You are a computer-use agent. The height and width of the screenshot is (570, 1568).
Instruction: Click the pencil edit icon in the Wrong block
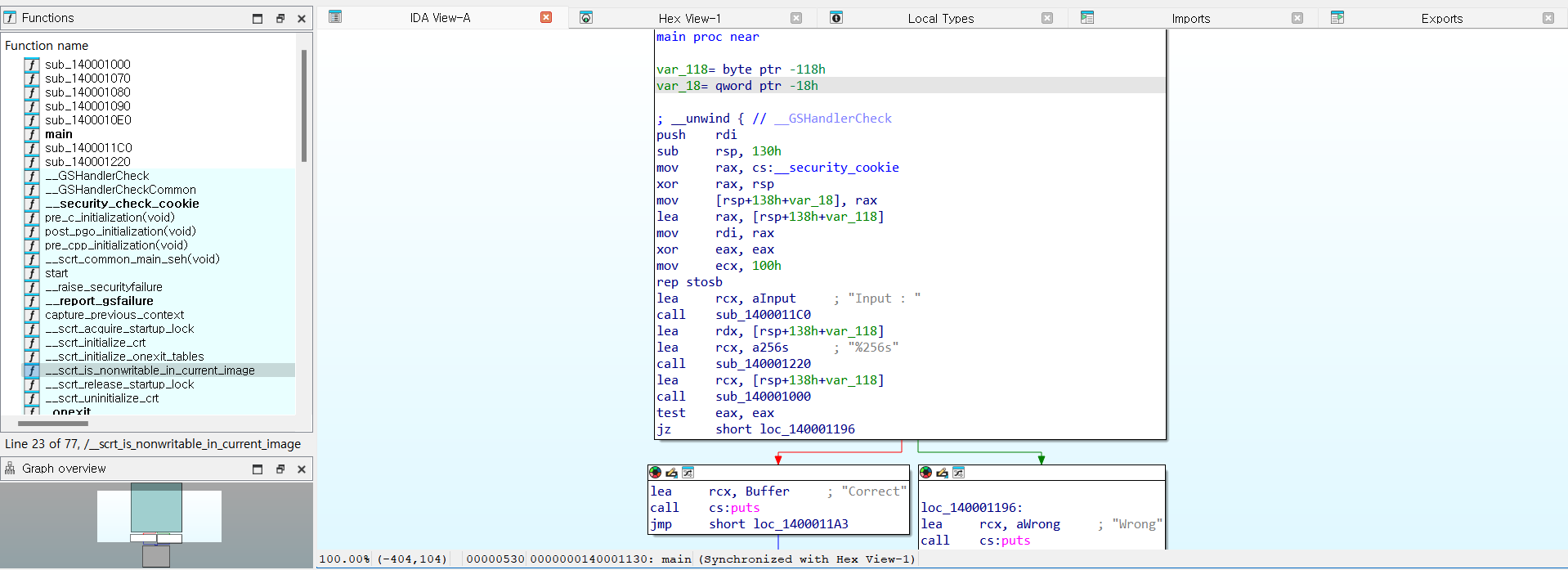click(x=942, y=473)
